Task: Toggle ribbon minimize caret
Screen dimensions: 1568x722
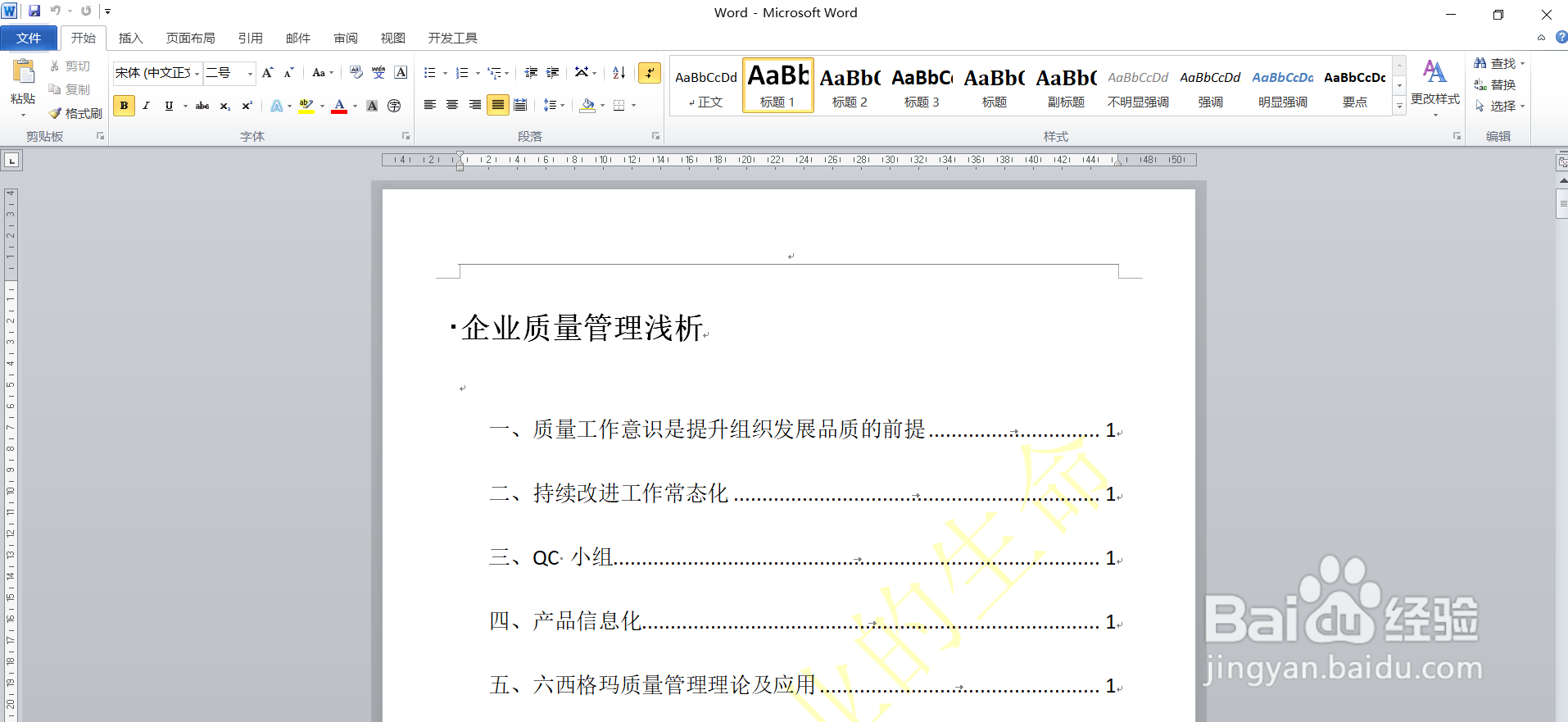Action: click(x=1541, y=38)
